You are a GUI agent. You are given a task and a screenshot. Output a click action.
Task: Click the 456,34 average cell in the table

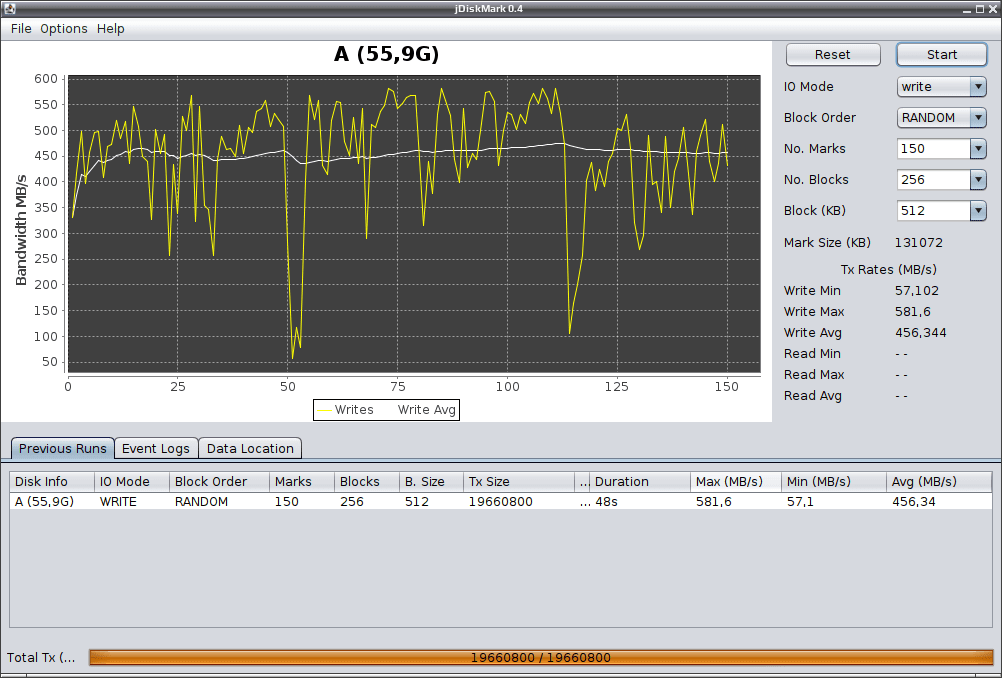pos(939,502)
